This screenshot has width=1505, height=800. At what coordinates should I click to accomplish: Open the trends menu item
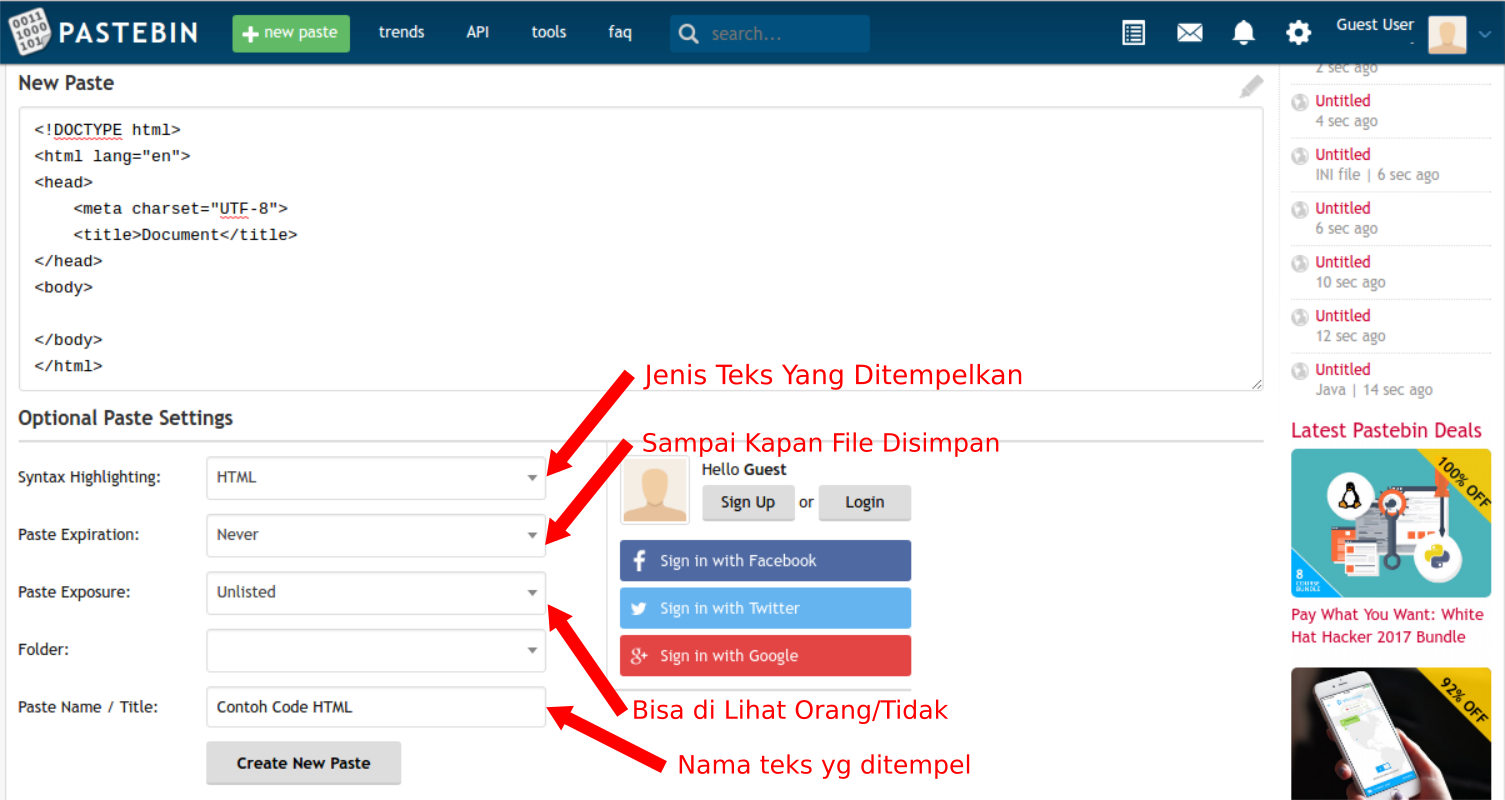pyautogui.click(x=401, y=32)
